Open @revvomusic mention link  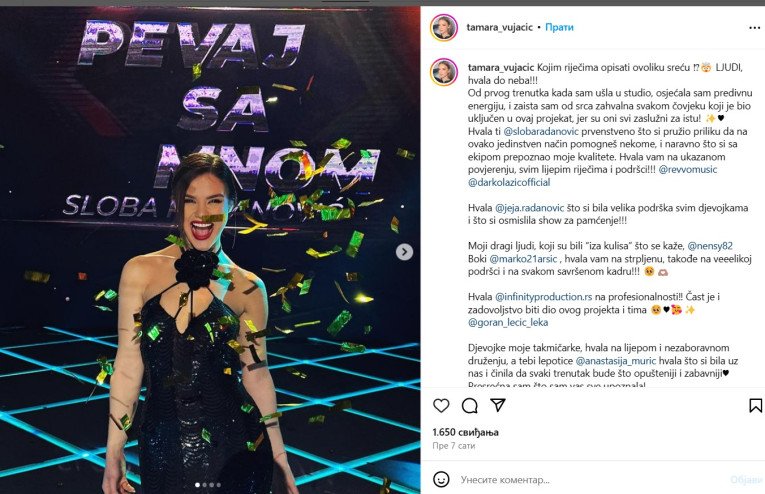coord(688,169)
